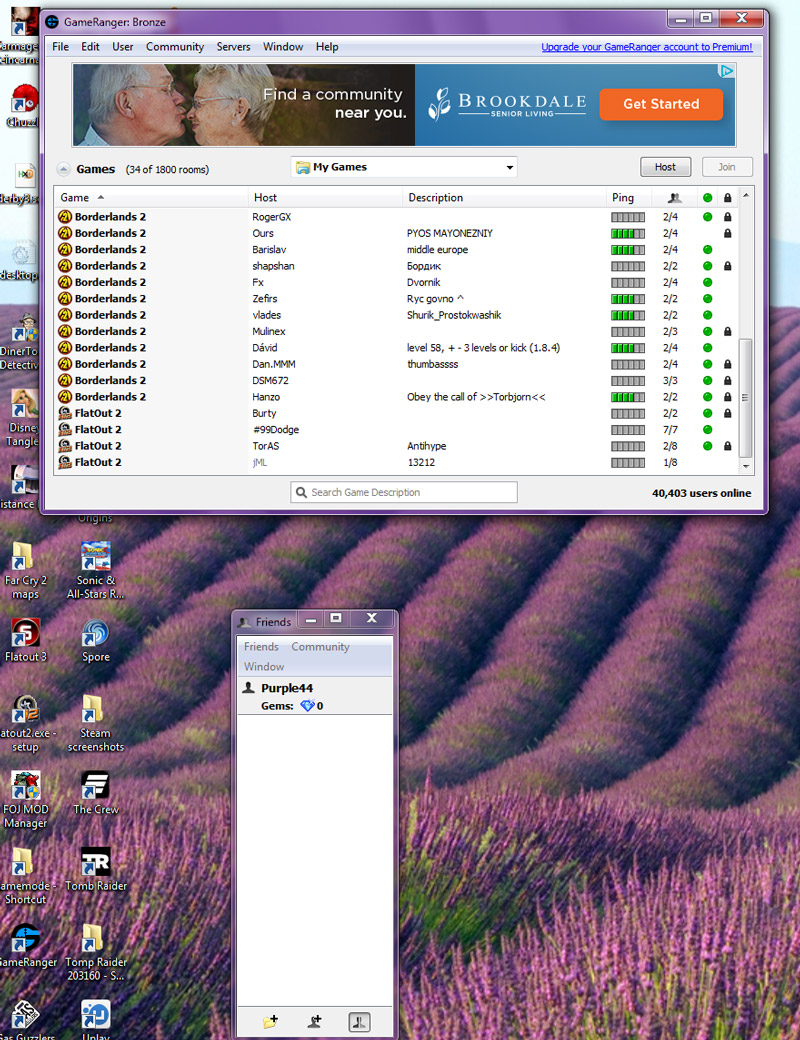Image resolution: width=800 pixels, height=1040 pixels.
Task: Click add folder icon in Friends window
Action: [270, 1021]
